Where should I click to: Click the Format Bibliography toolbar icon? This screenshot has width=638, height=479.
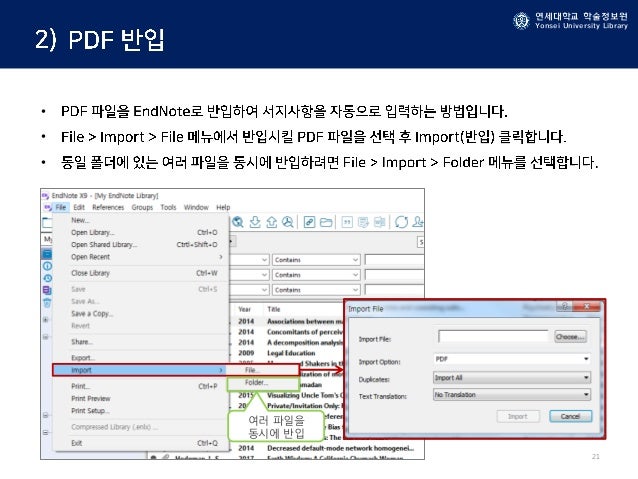point(363,222)
